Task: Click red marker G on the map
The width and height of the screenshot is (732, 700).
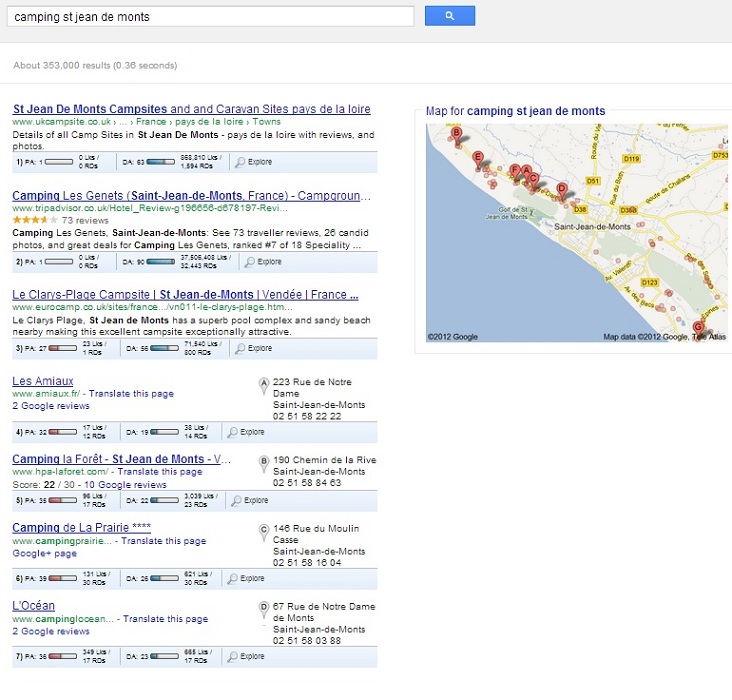Action: tap(698, 329)
